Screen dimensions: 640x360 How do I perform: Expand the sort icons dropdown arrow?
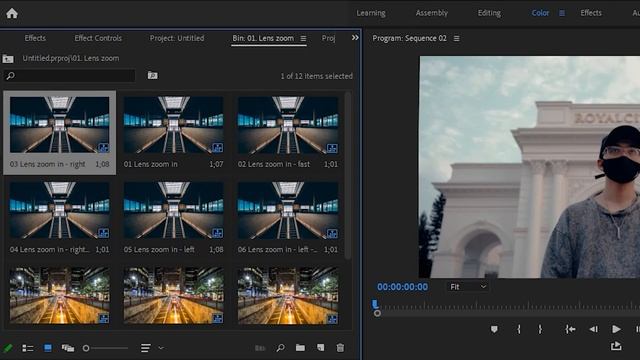tap(161, 348)
